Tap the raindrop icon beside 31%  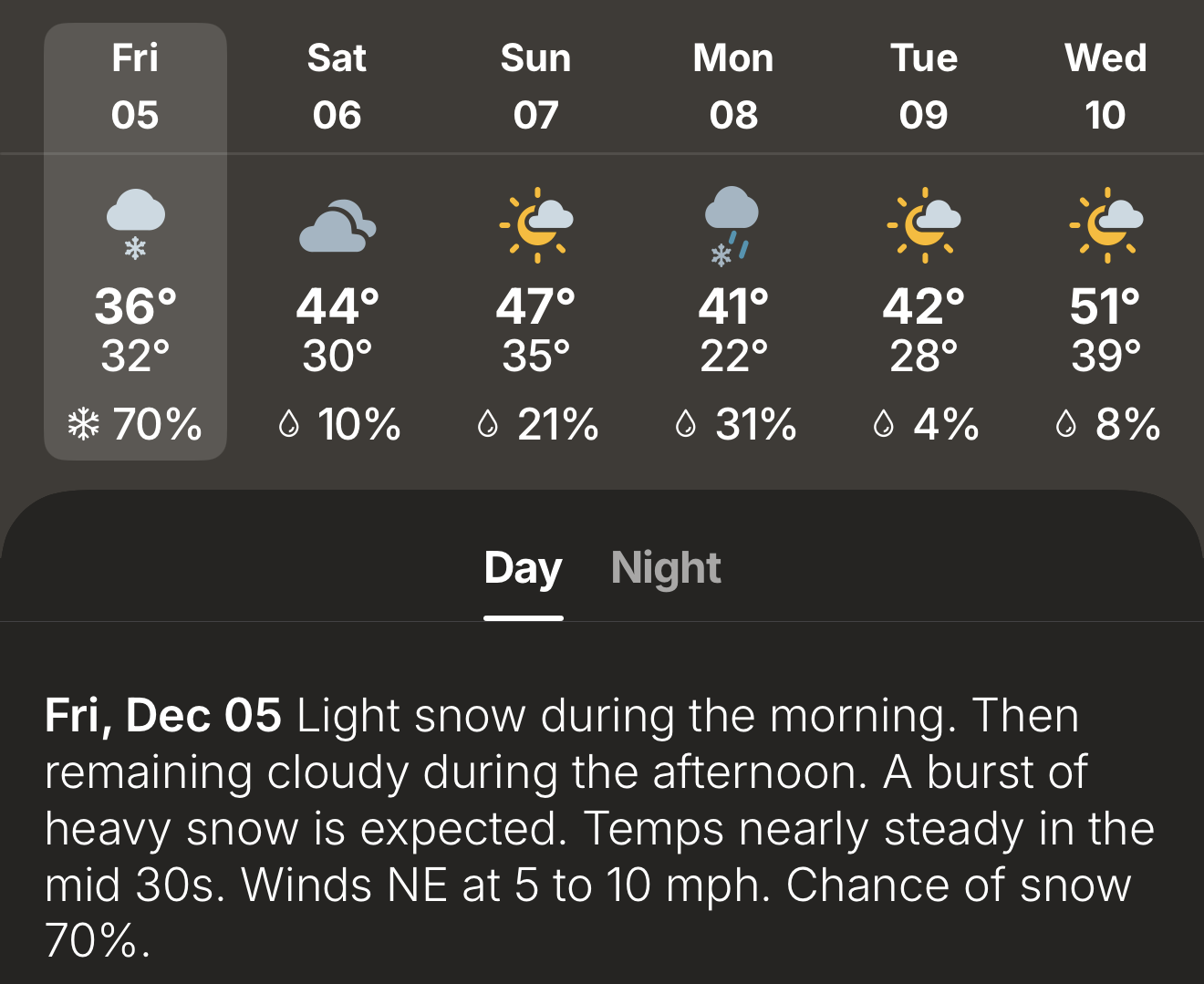(x=685, y=424)
